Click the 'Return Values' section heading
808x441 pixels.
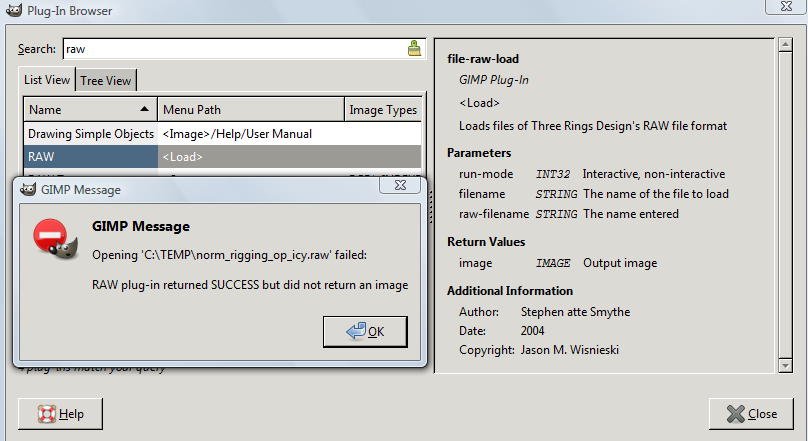486,242
